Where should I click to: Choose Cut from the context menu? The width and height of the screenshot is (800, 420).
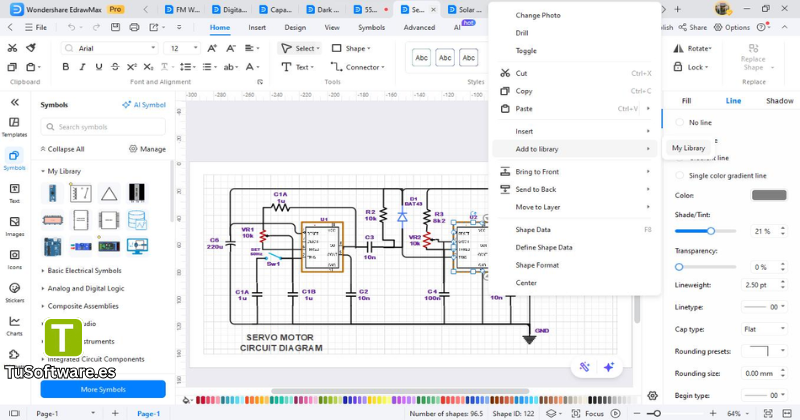pyautogui.click(x=575, y=73)
